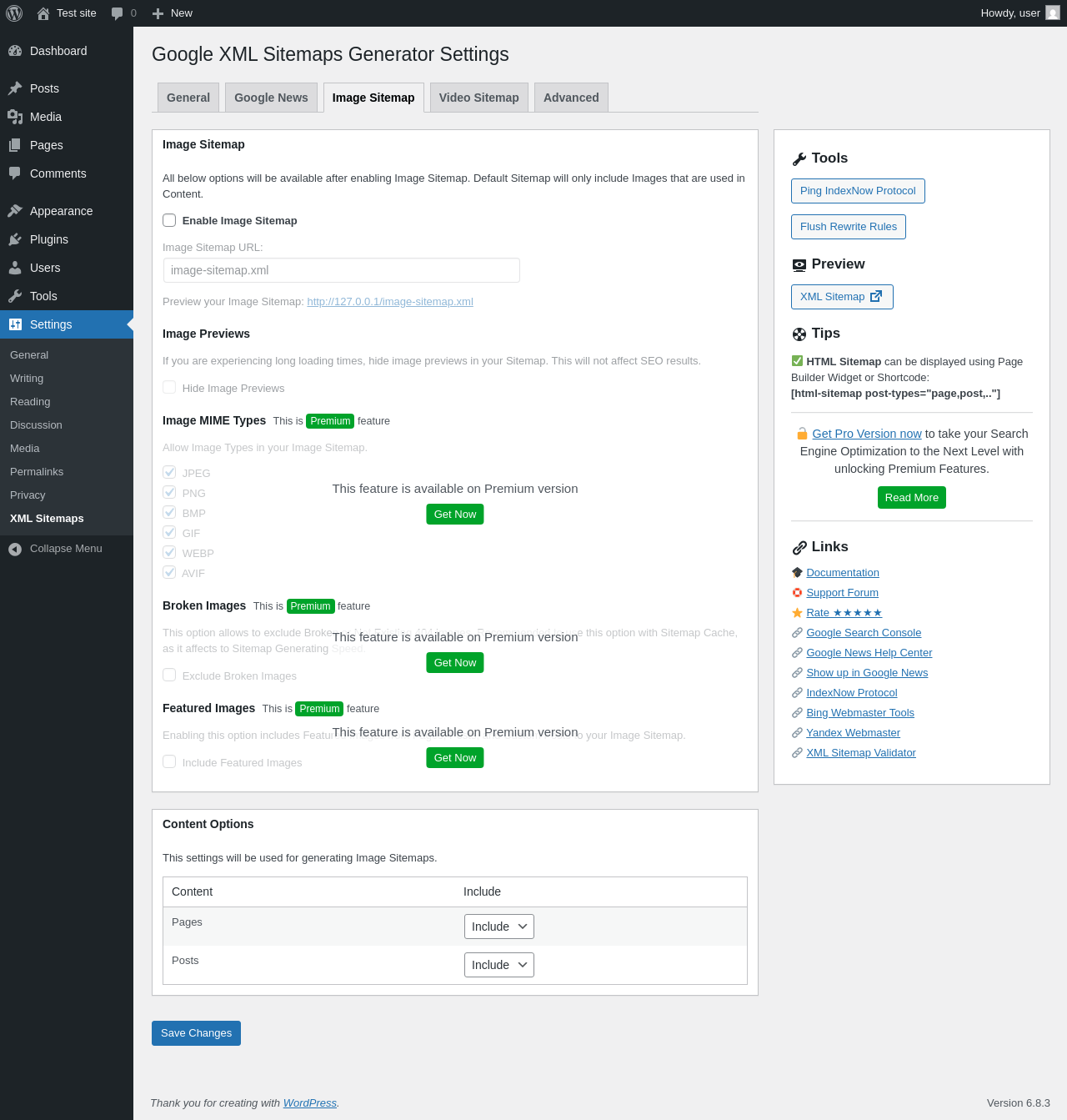
Task: Click the Ping IndexNow Protocol button
Action: point(857,191)
